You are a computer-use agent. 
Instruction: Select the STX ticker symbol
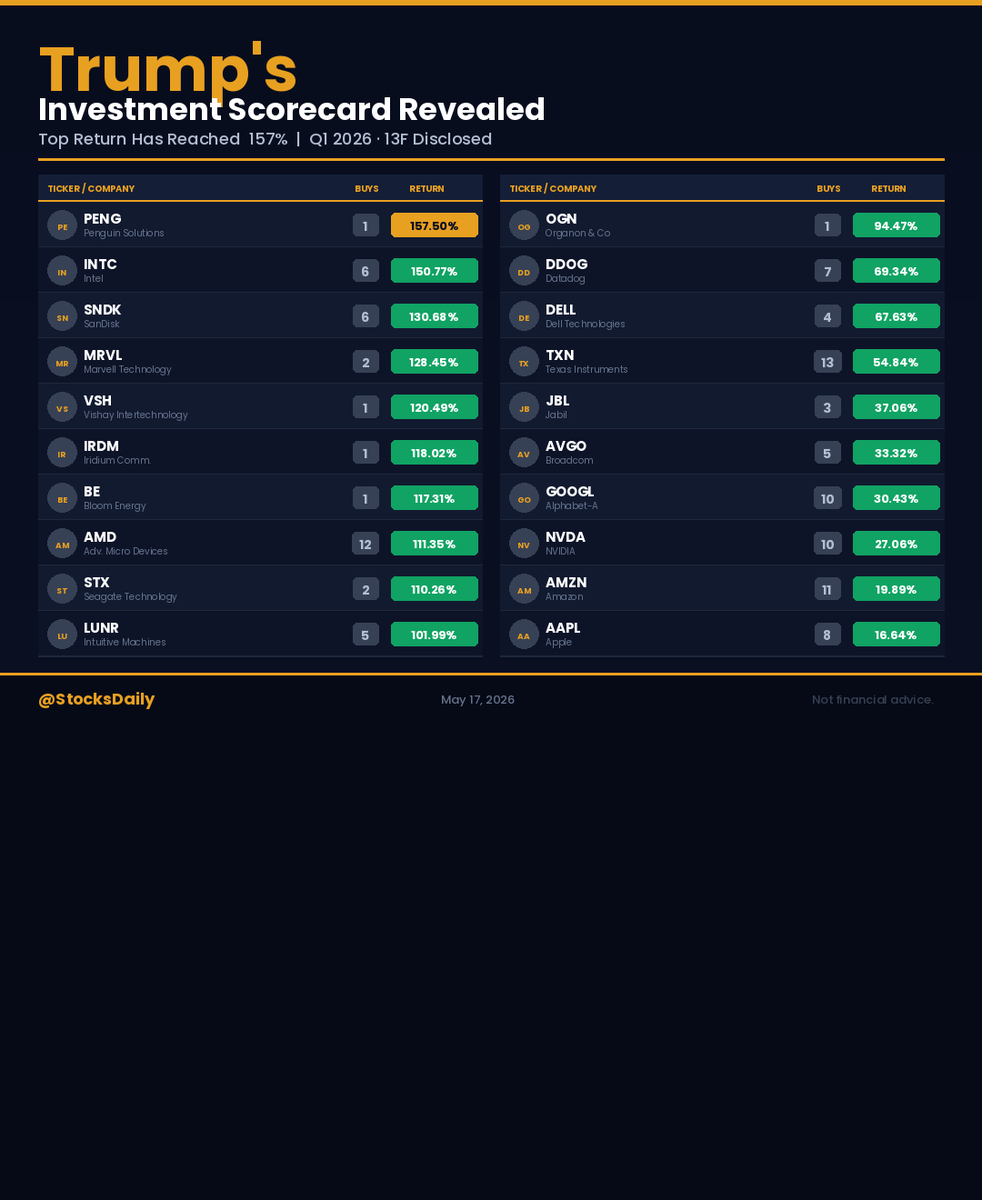(97, 583)
